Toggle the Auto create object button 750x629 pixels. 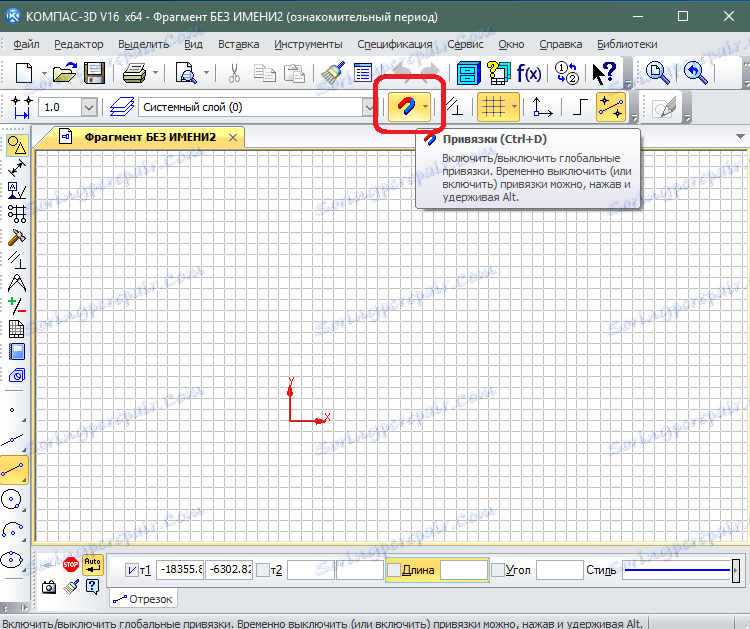coord(92,564)
